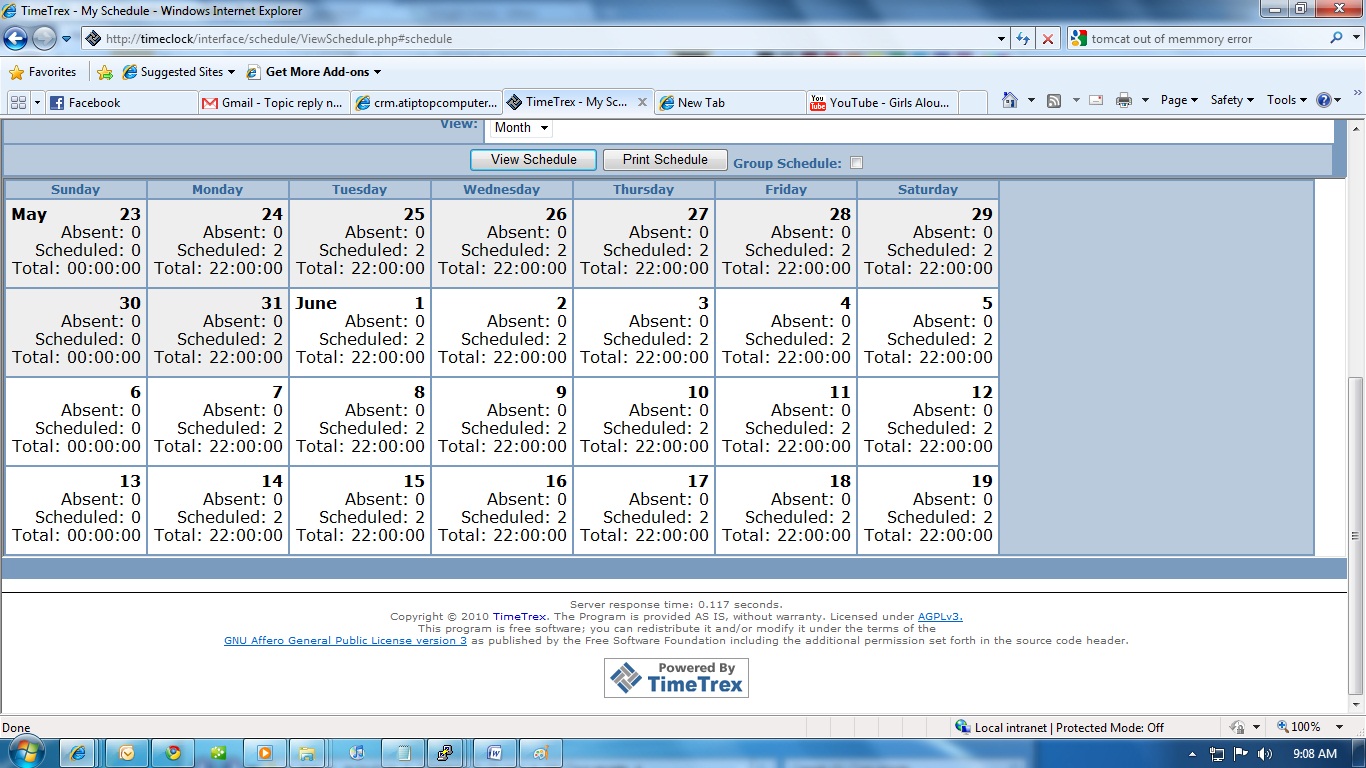Open the Quick Tabs grid icon
This screenshot has height=768, width=1366.
click(18, 102)
